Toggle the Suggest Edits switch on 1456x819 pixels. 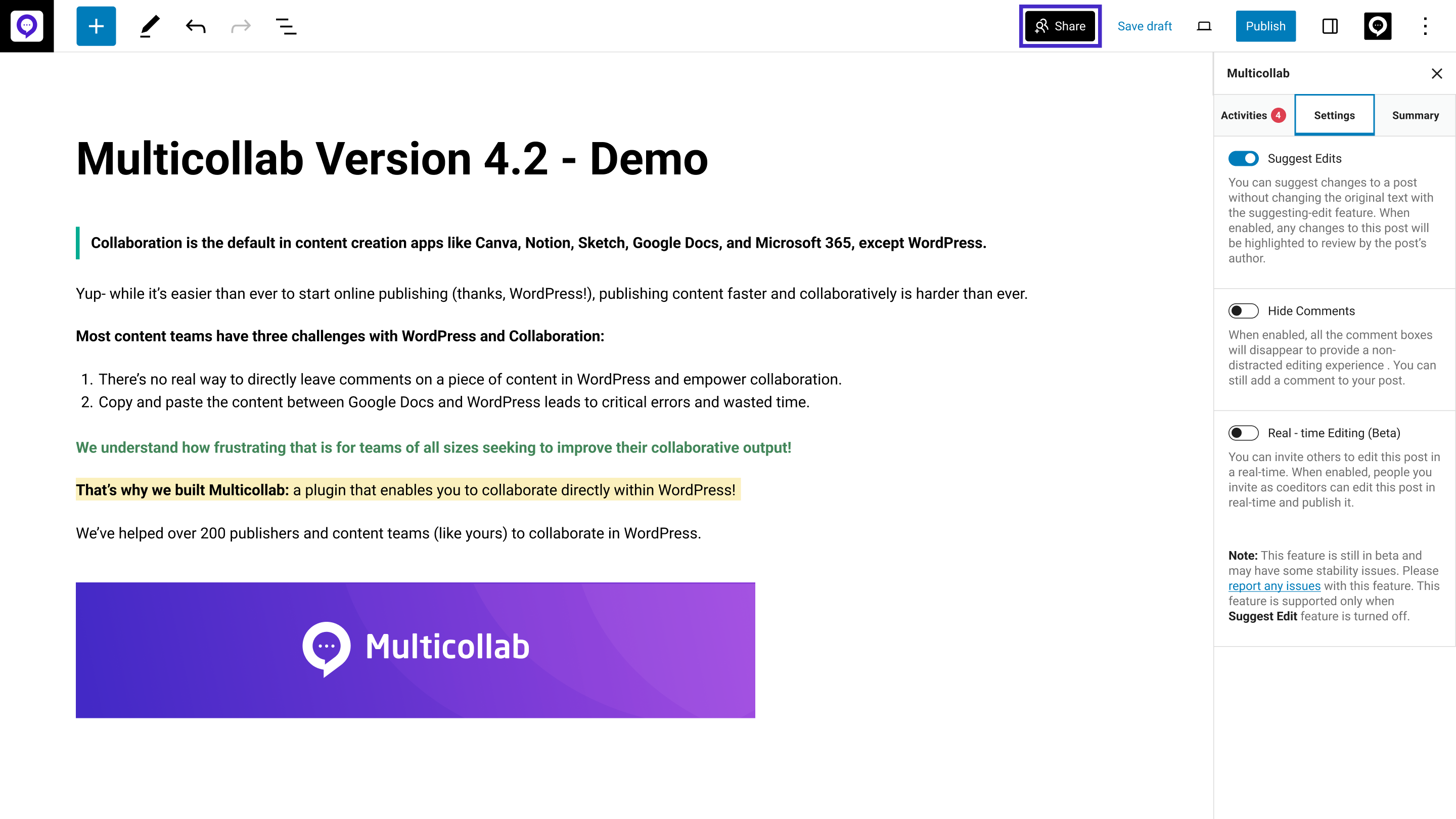click(1244, 158)
